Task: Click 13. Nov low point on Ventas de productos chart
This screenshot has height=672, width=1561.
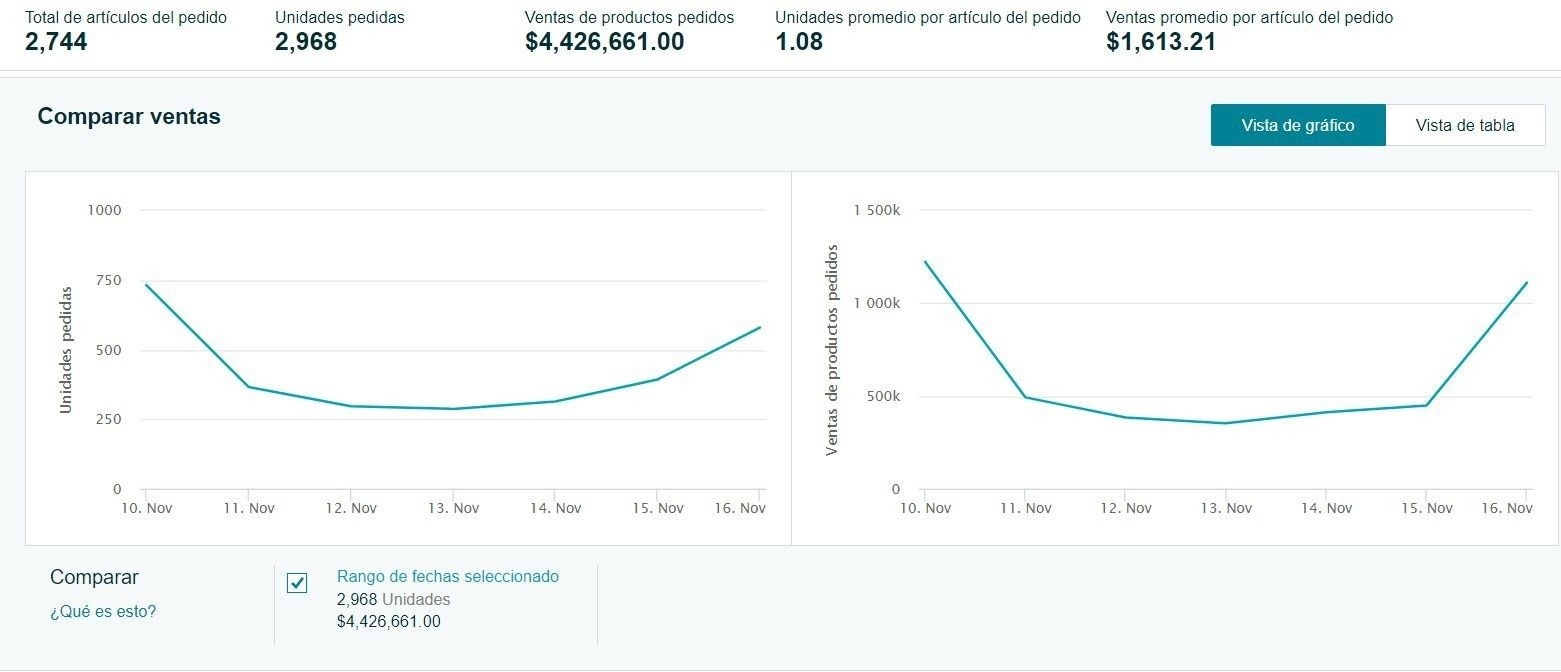Action: point(1226,423)
